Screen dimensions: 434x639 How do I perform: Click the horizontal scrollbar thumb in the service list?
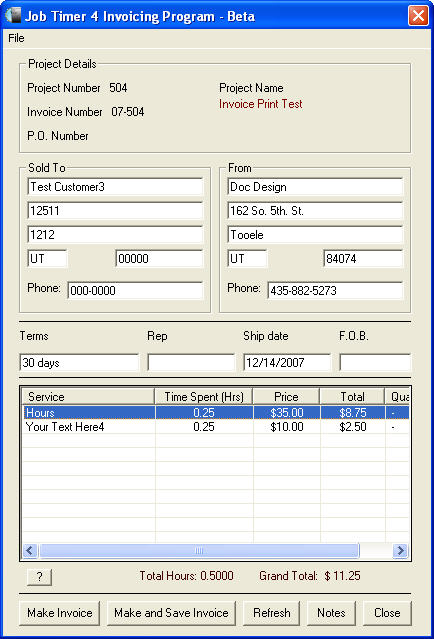click(x=199, y=551)
